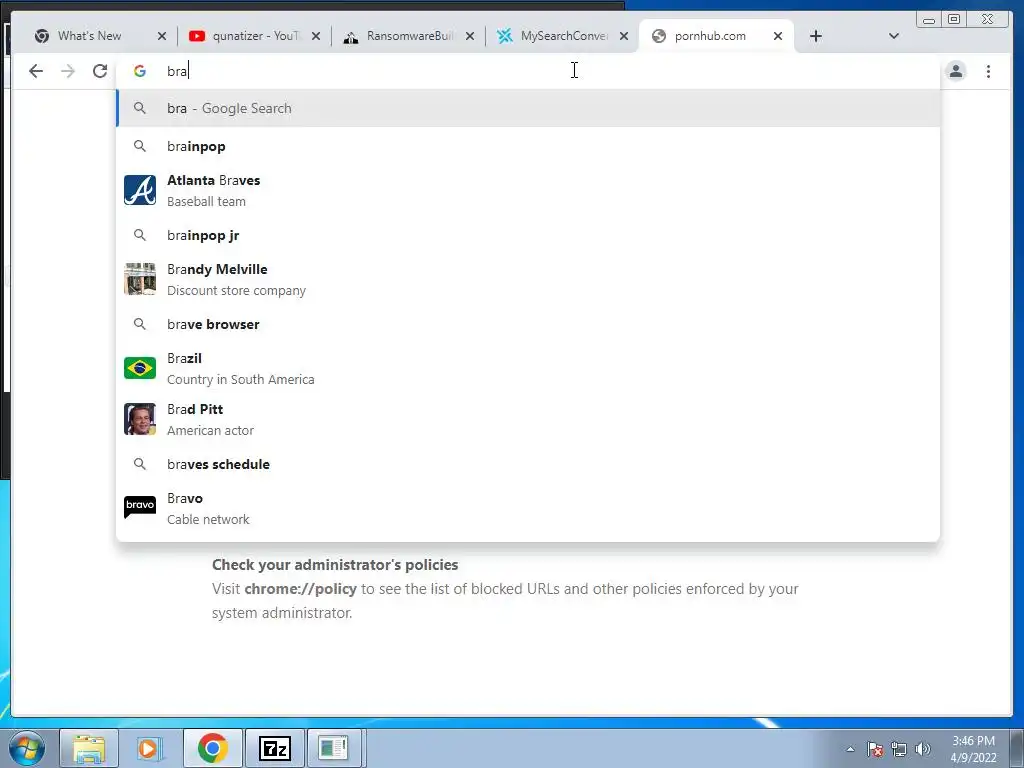1024x768 pixels.
Task: Select the Atlanta Braves suggestion
Action: 528,191
